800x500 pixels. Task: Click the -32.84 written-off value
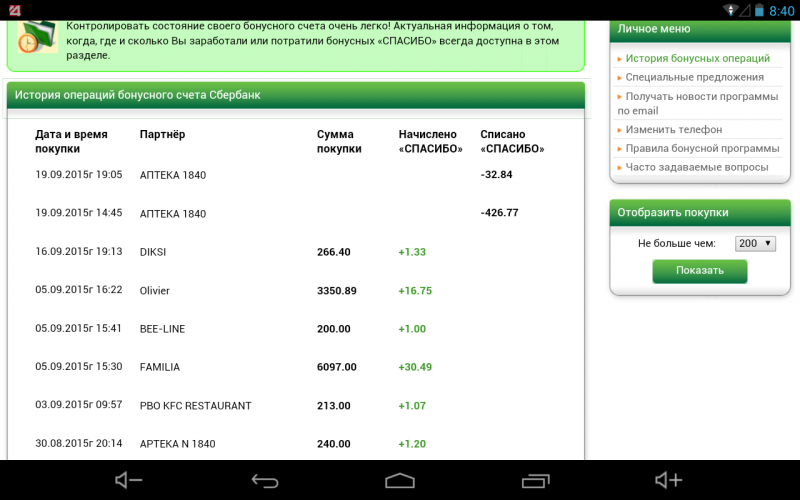tap(496, 174)
